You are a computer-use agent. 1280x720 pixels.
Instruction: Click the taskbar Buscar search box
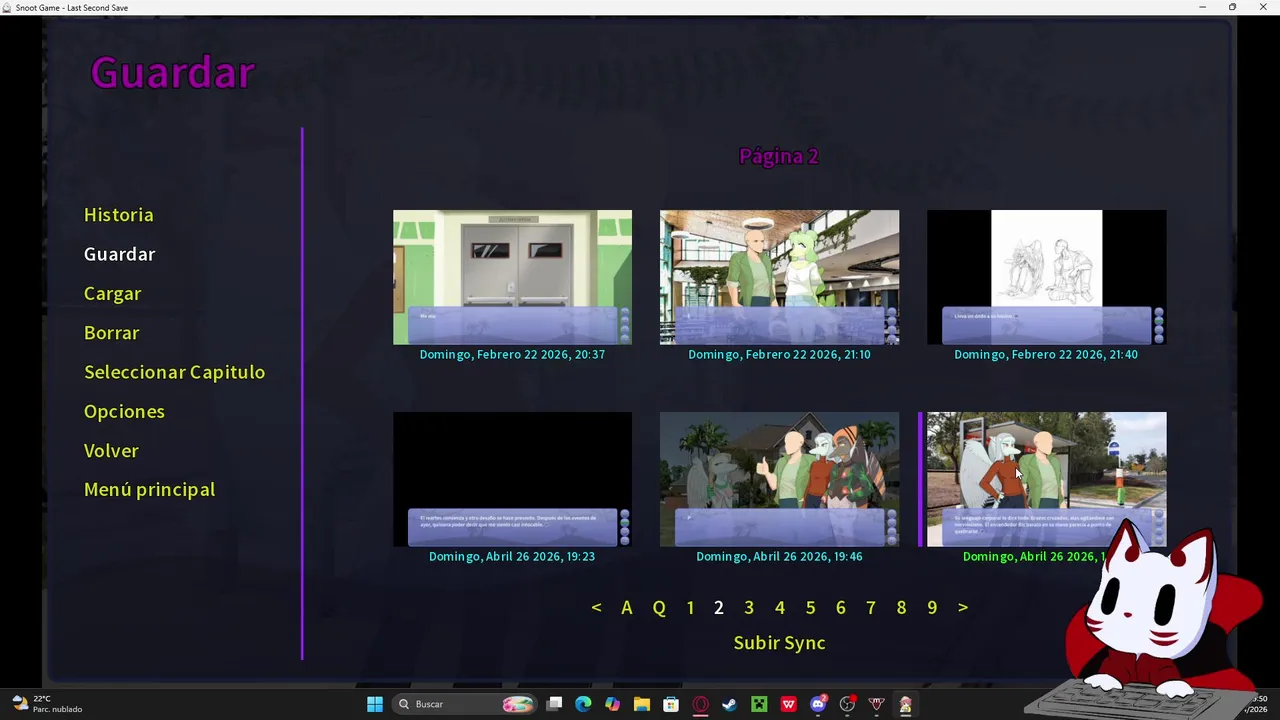click(x=464, y=704)
